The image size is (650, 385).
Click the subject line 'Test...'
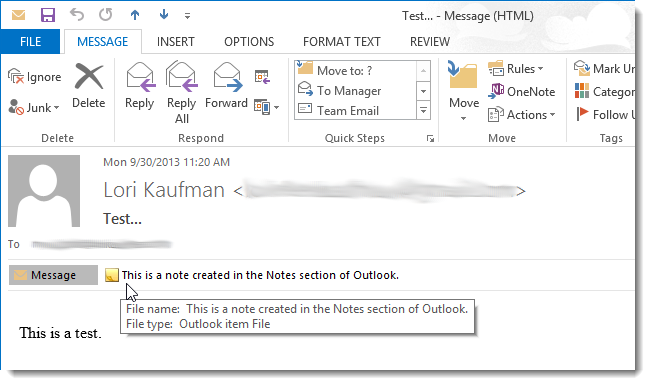pos(122,218)
